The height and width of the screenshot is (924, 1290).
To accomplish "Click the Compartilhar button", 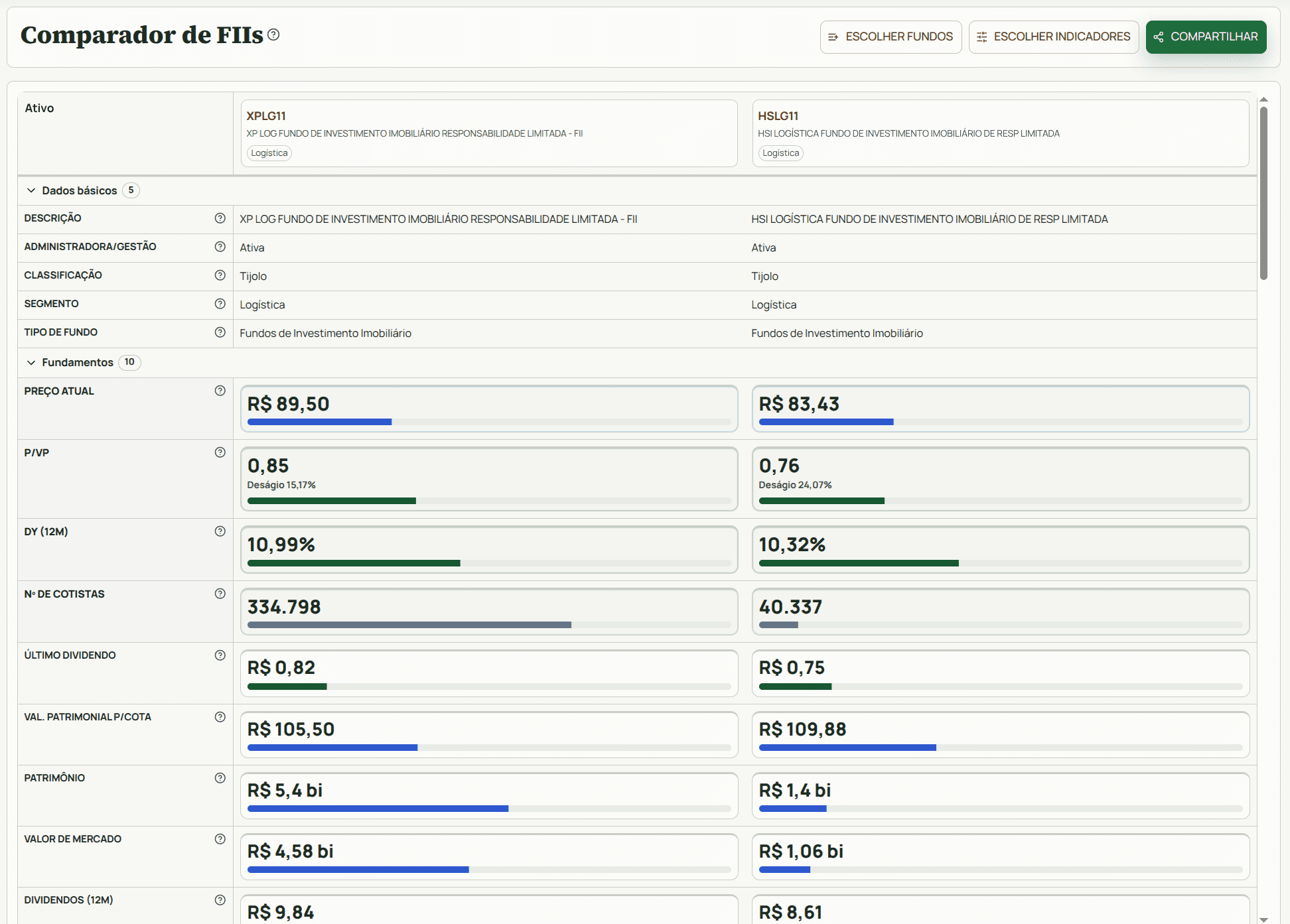I will 1206,37.
